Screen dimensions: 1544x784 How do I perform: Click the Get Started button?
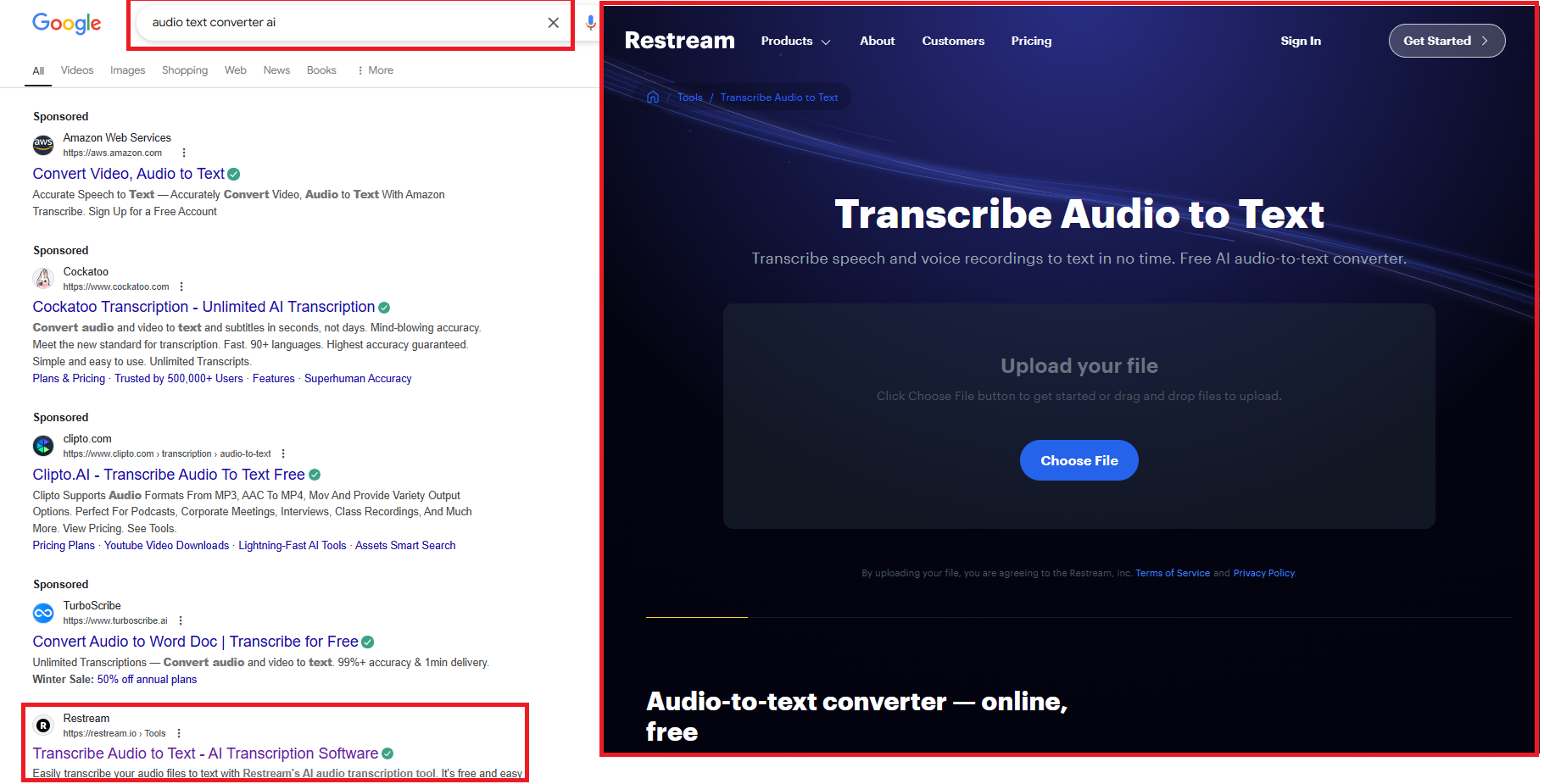(x=1446, y=41)
